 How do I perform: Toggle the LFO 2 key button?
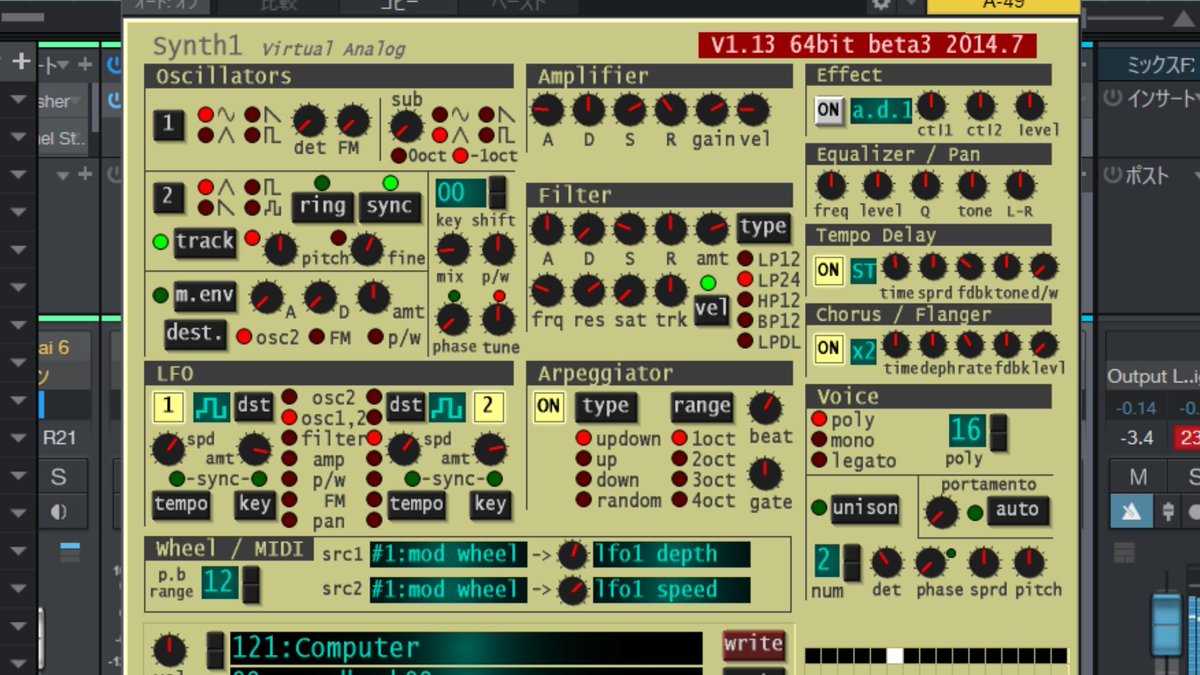pos(490,505)
